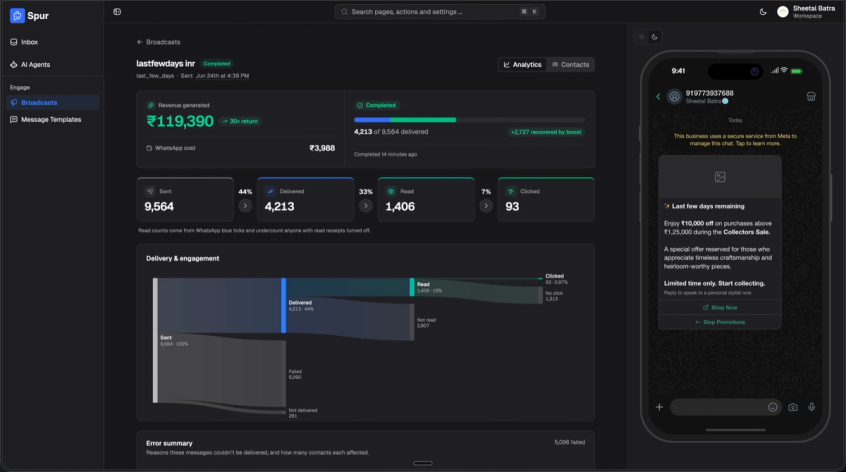Open Message Templates in sidebar

pos(52,120)
